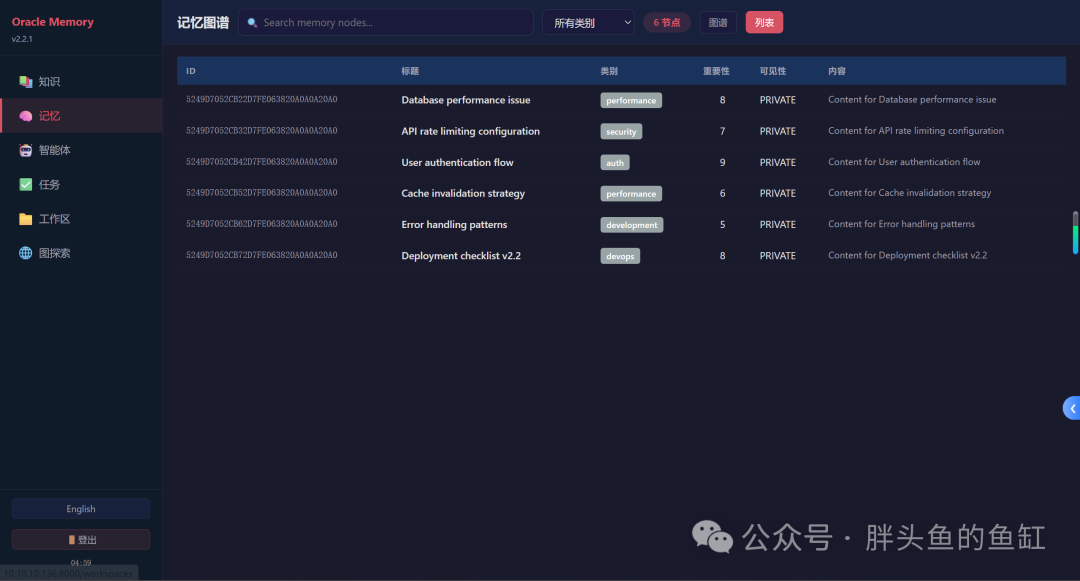Click the 内容 column header

click(837, 71)
